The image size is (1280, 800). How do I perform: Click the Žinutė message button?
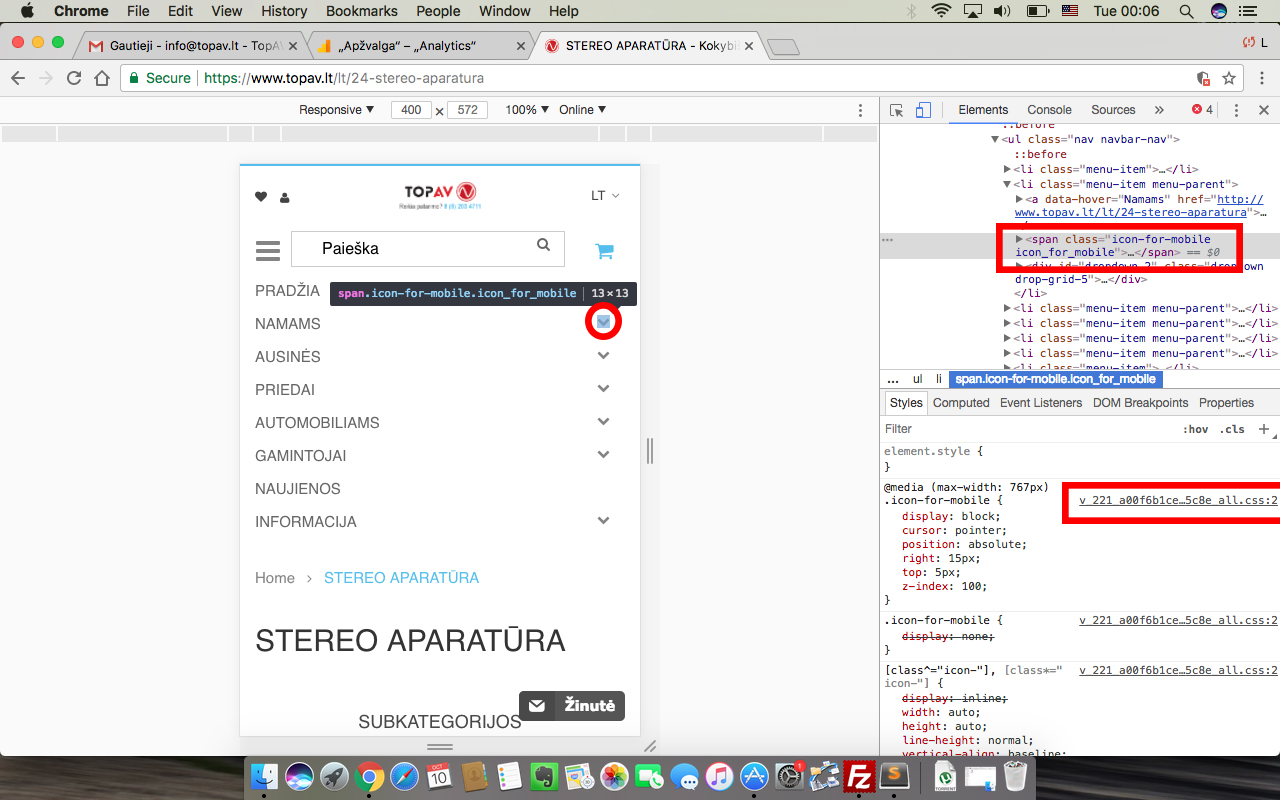572,706
